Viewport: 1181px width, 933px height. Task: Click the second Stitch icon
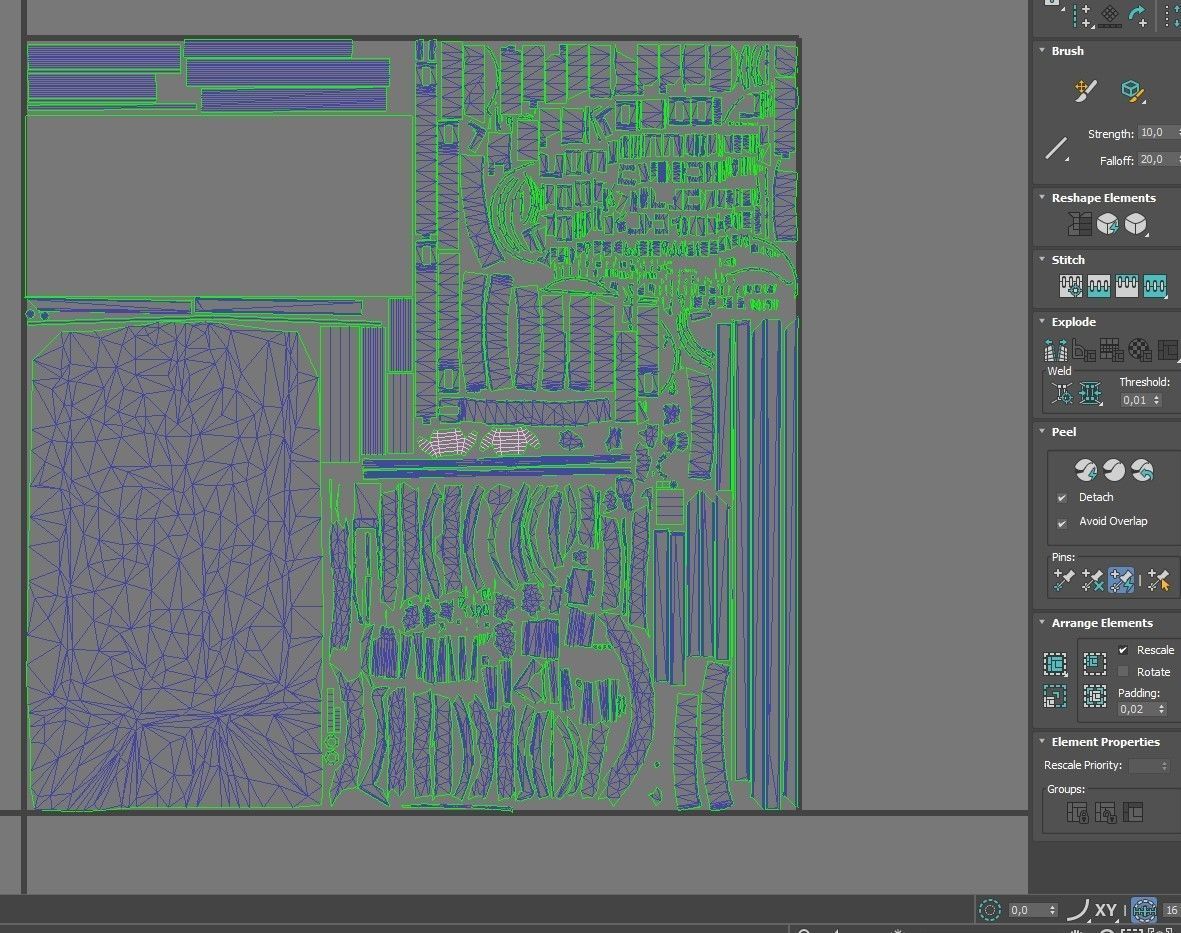tap(1098, 285)
